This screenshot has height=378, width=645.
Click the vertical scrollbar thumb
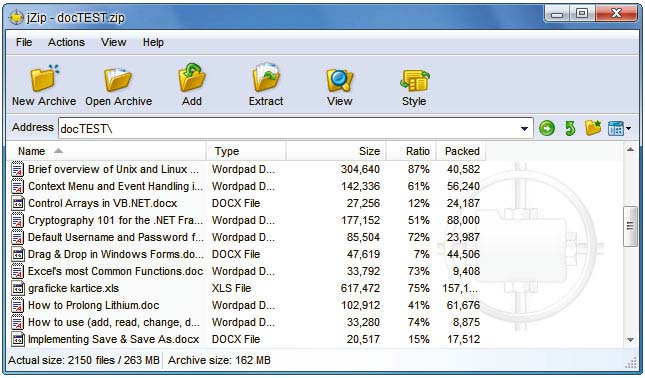pos(630,226)
